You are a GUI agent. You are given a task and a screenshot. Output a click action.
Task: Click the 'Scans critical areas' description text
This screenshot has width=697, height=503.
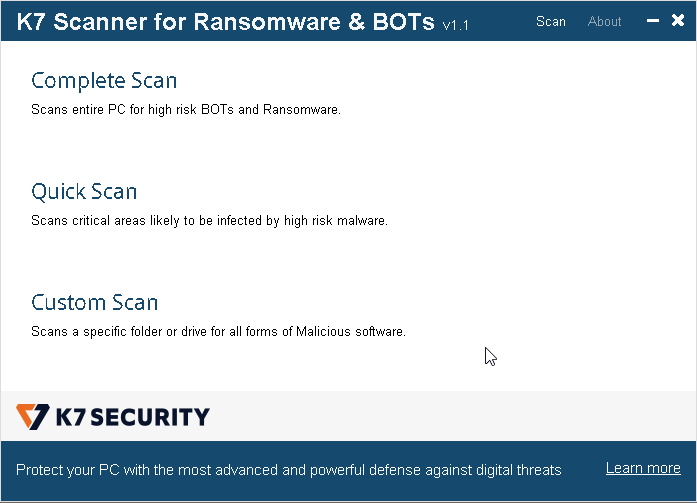[209, 220]
